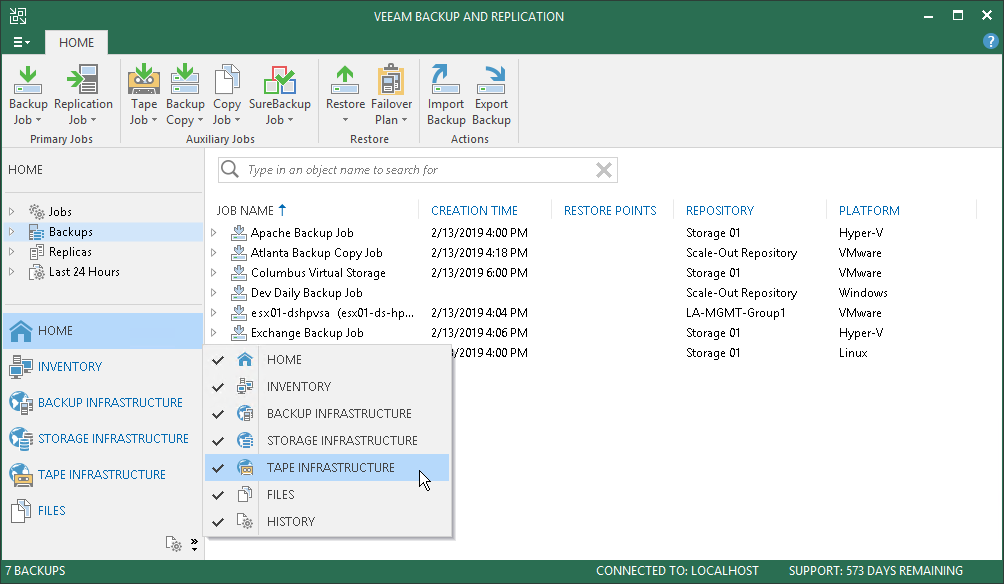1004x584 pixels.
Task: Sort by the Creation Time column header
Action: point(474,211)
